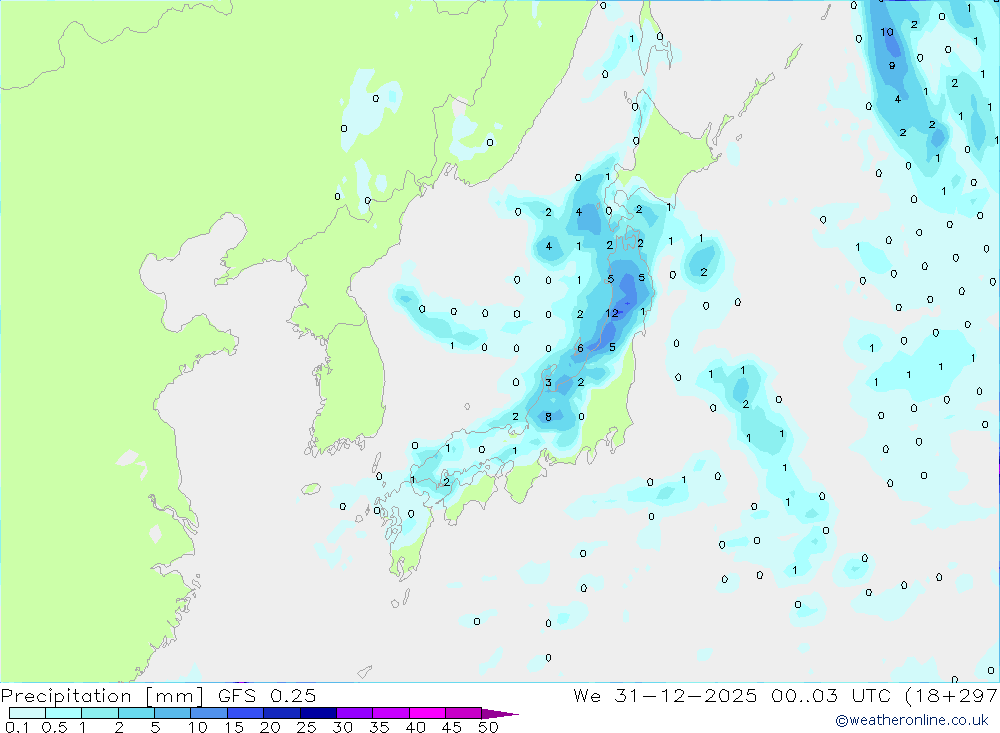
Task: Click the 10 mm map value in the northeast corner
Action: point(886,32)
